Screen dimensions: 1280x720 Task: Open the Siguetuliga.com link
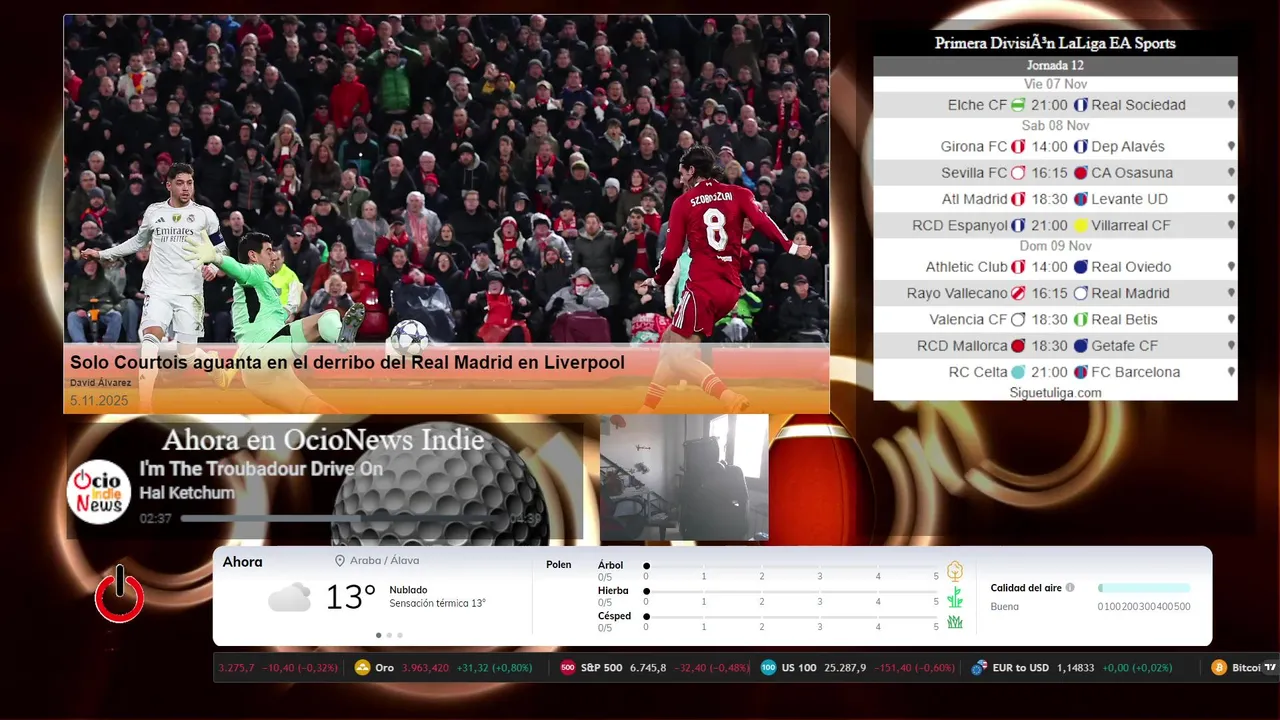(x=1055, y=393)
